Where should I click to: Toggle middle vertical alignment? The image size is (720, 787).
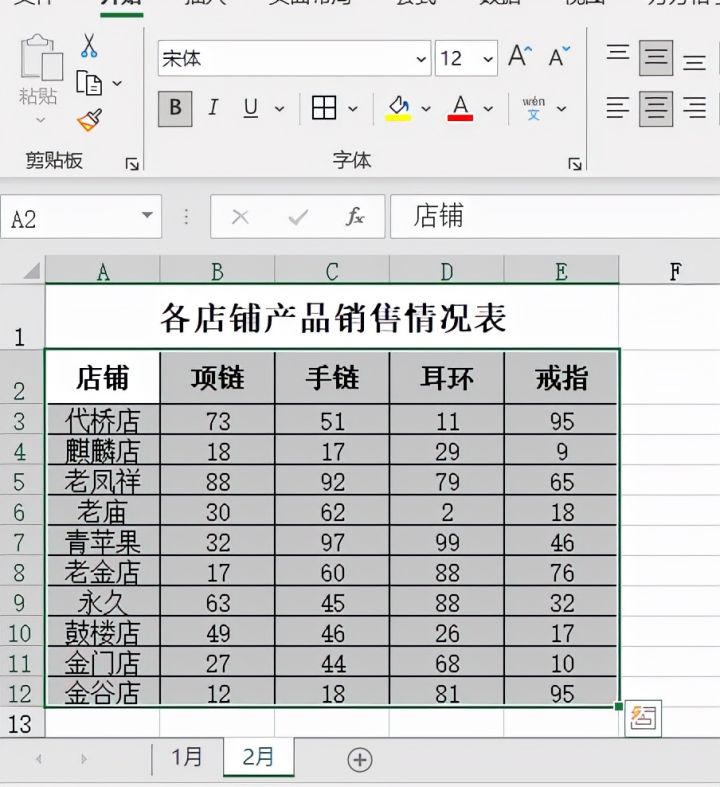656,58
